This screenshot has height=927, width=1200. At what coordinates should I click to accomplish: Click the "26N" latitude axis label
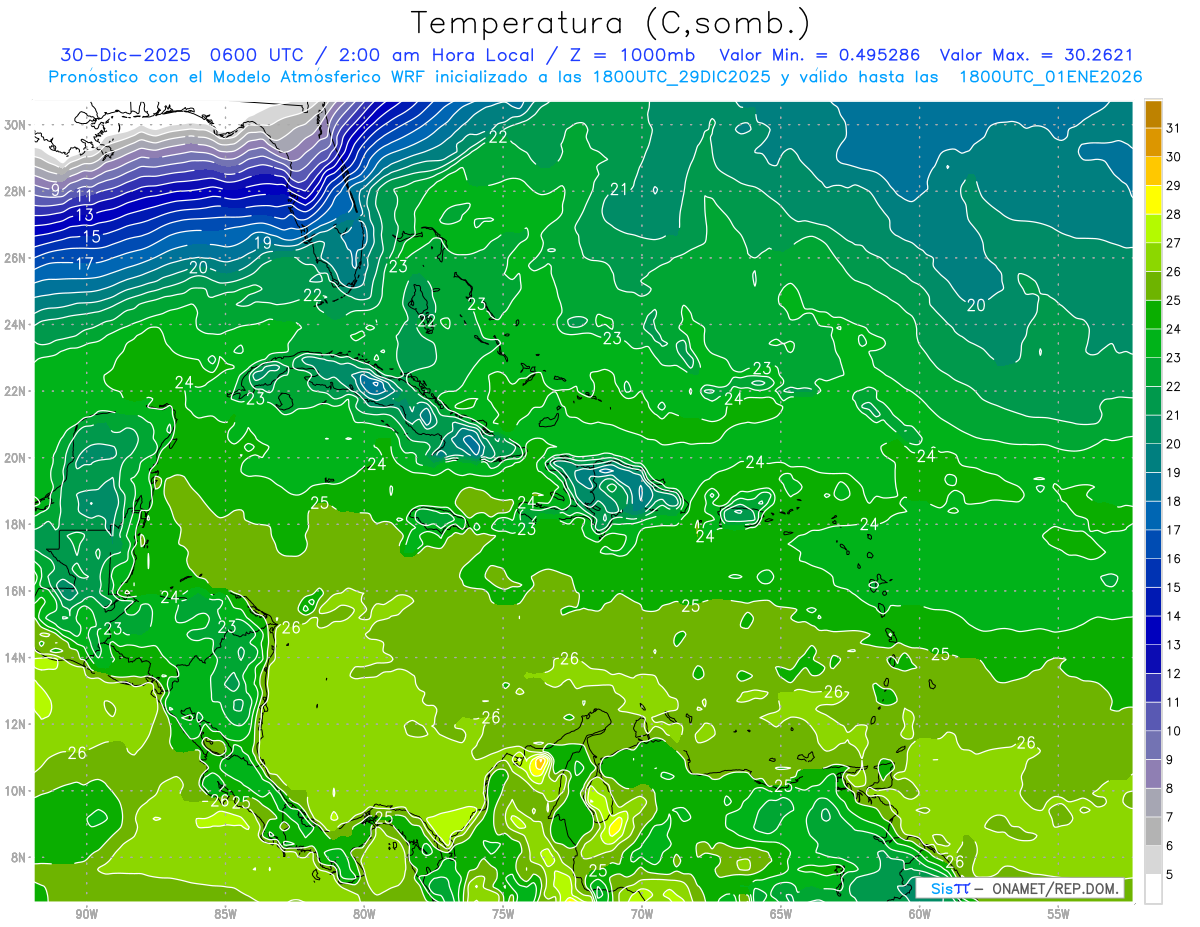click(x=17, y=258)
